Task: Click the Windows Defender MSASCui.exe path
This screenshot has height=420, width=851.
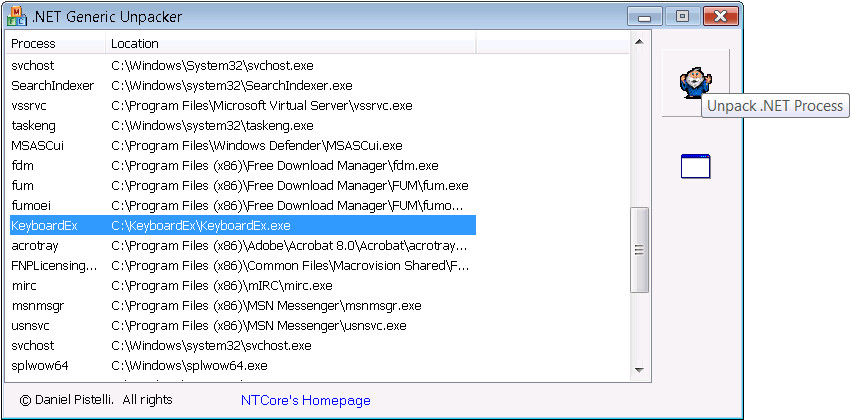Action: [257, 146]
